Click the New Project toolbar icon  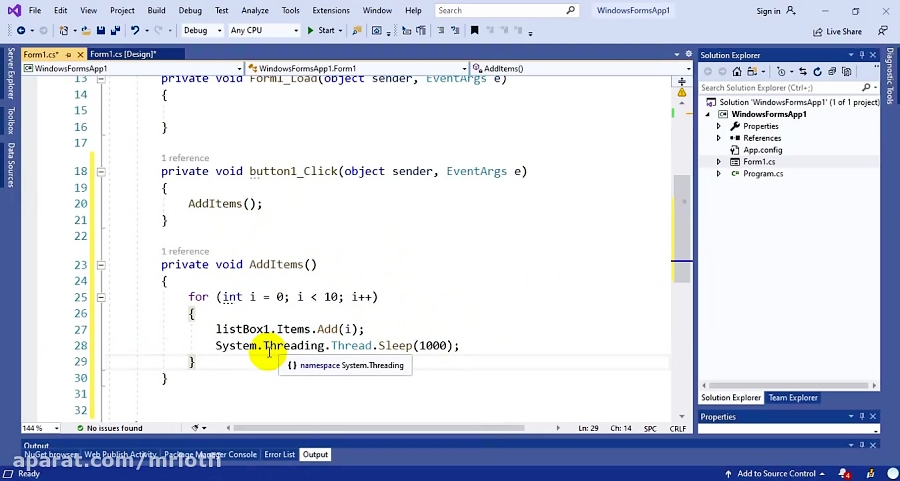tap(64, 30)
